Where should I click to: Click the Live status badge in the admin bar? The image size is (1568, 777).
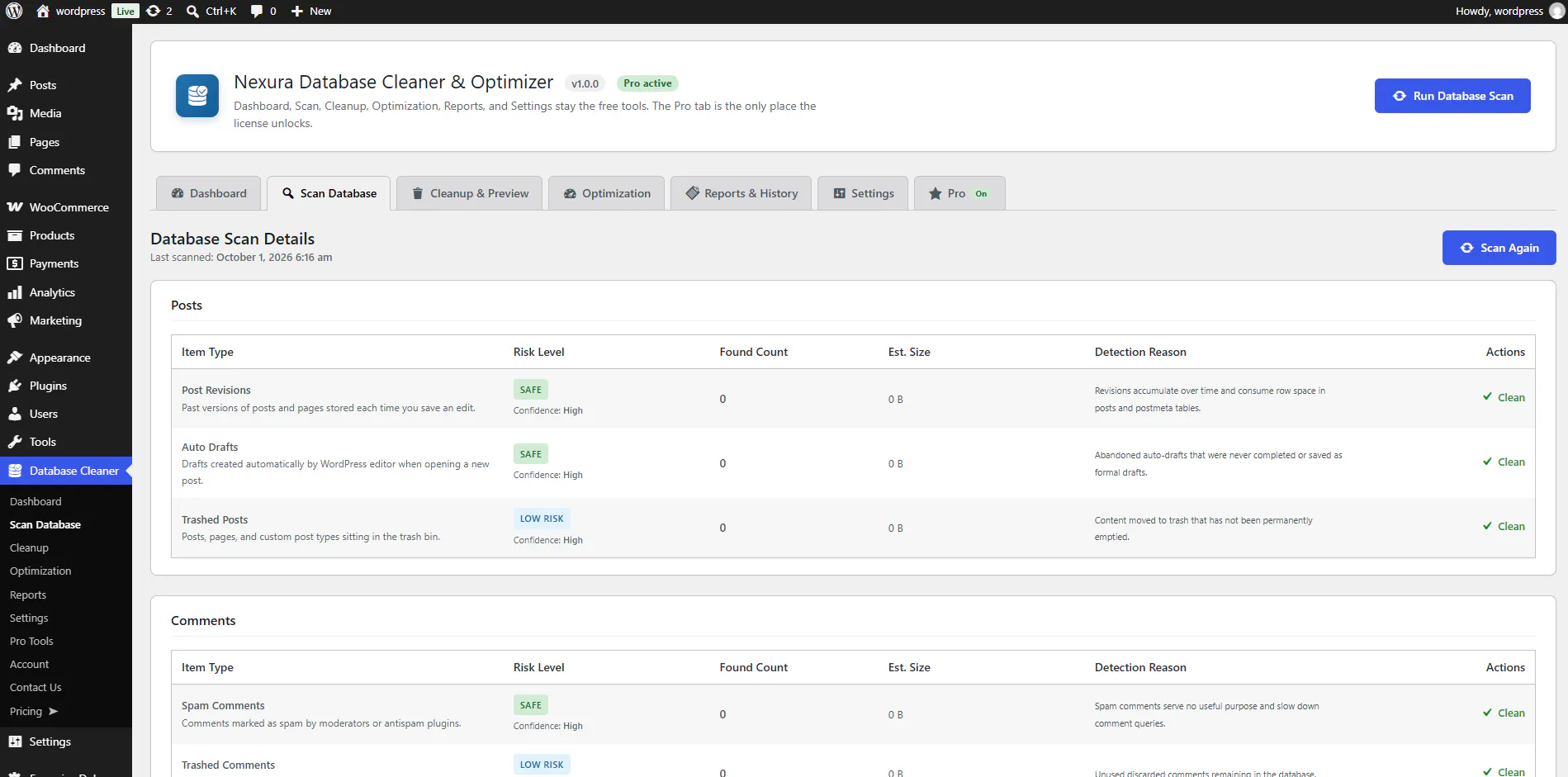coord(126,11)
